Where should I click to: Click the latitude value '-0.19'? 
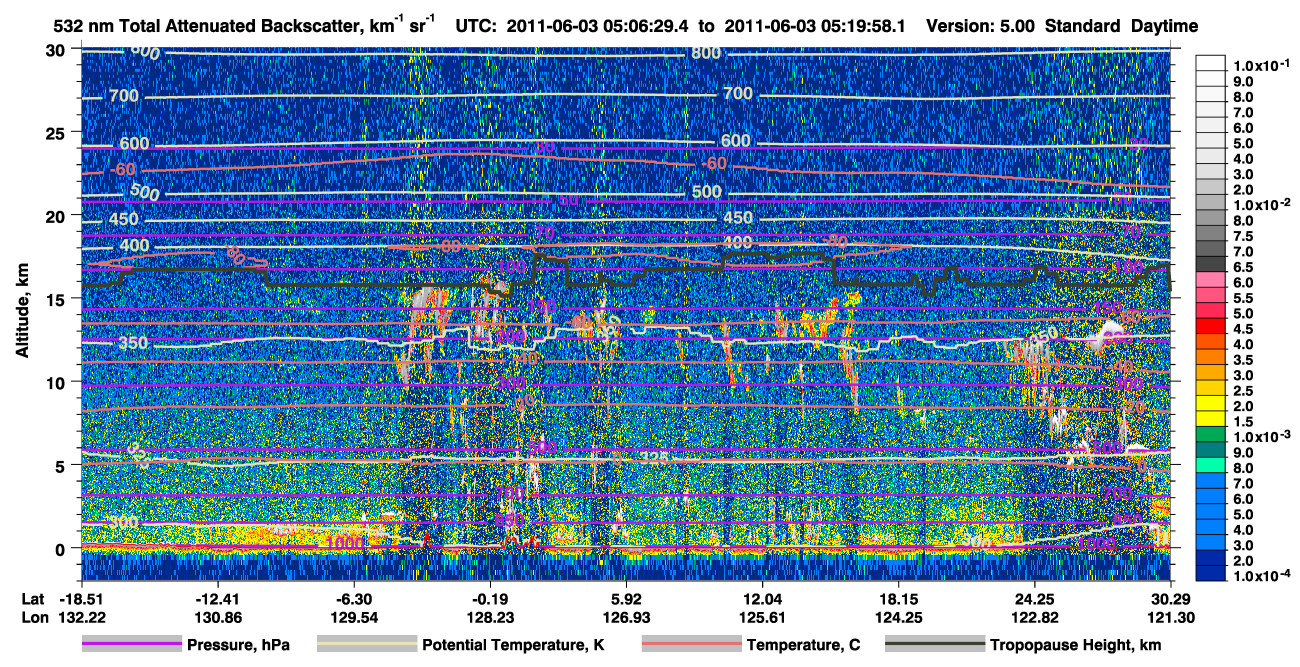[490, 599]
